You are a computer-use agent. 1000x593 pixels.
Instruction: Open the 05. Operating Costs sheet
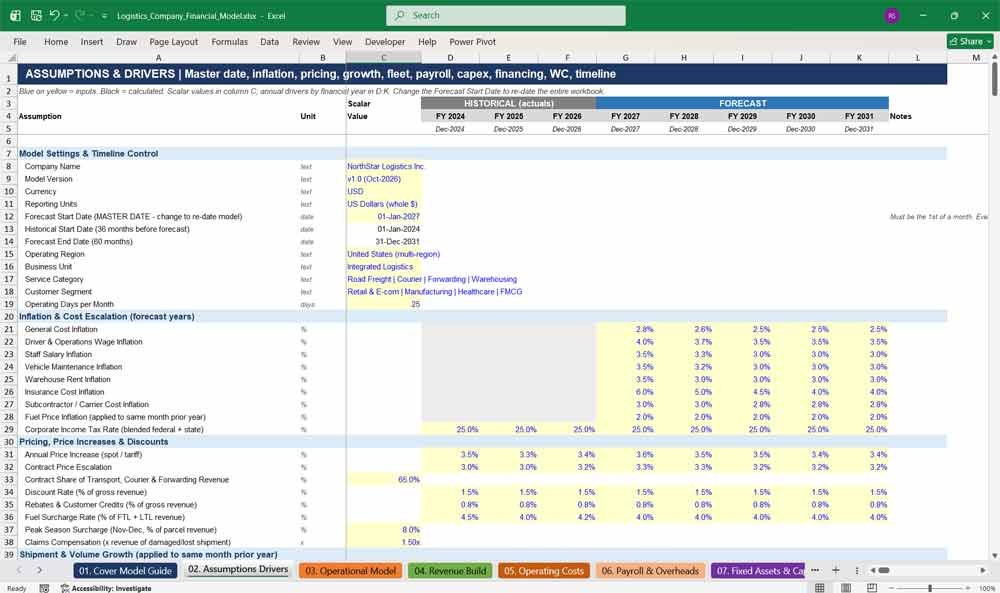(544, 571)
